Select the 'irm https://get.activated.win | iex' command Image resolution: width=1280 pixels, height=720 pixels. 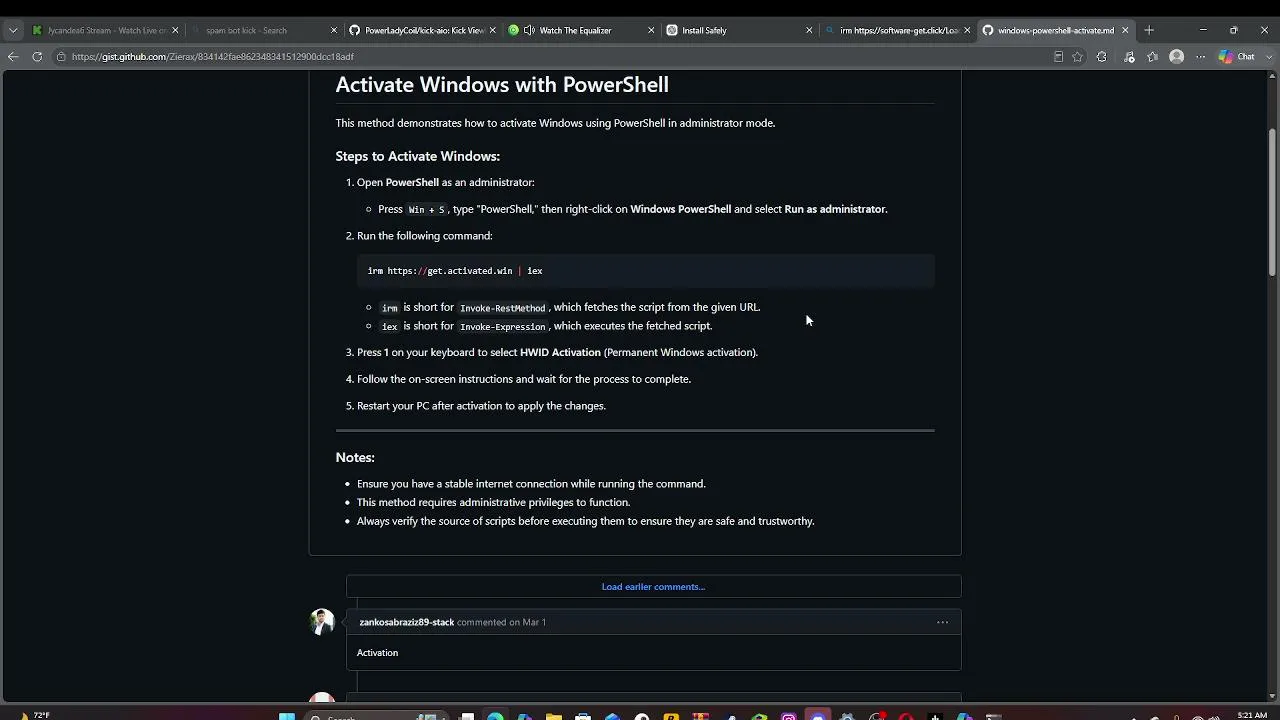point(455,271)
